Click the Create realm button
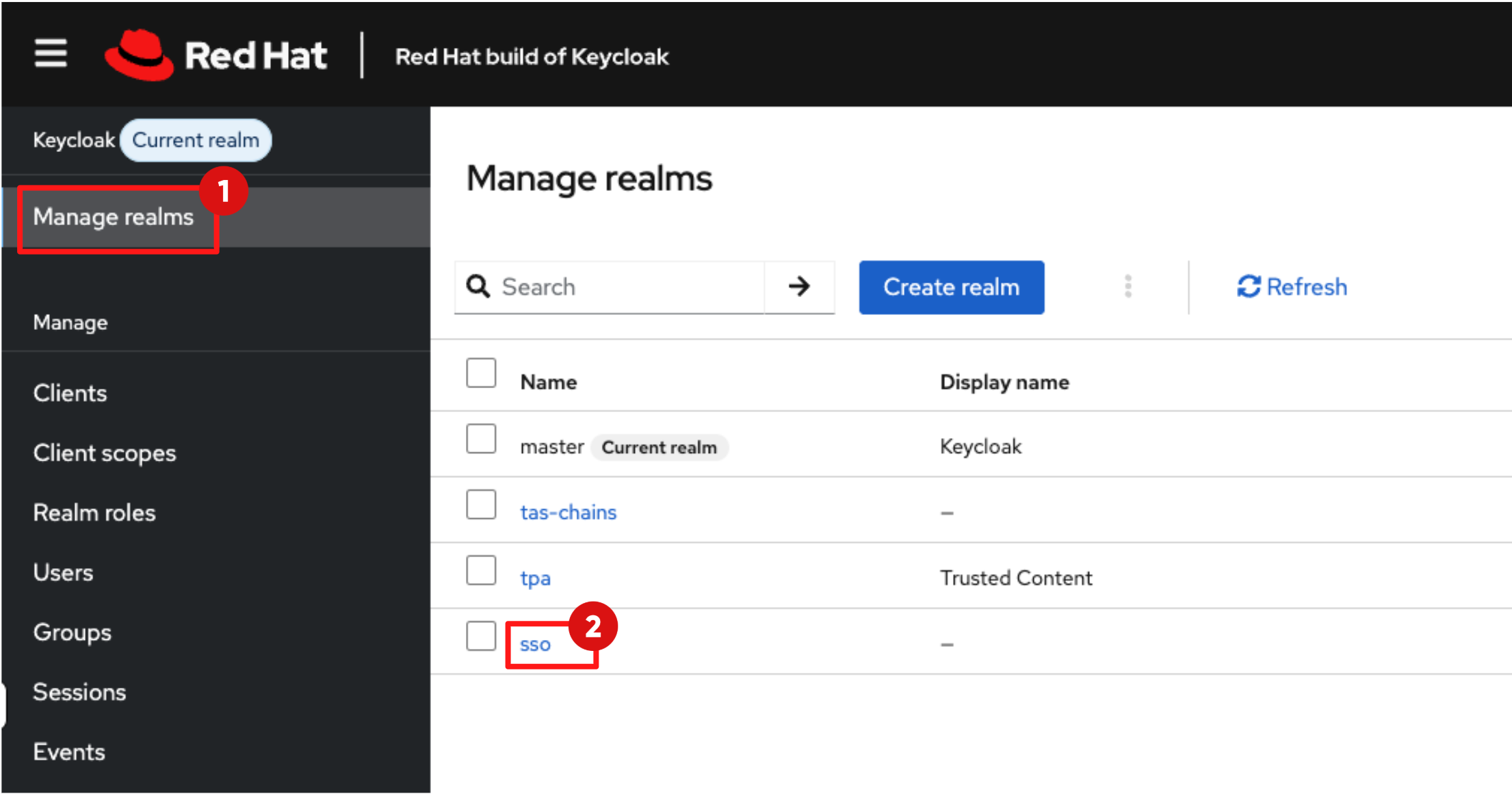 tap(951, 287)
